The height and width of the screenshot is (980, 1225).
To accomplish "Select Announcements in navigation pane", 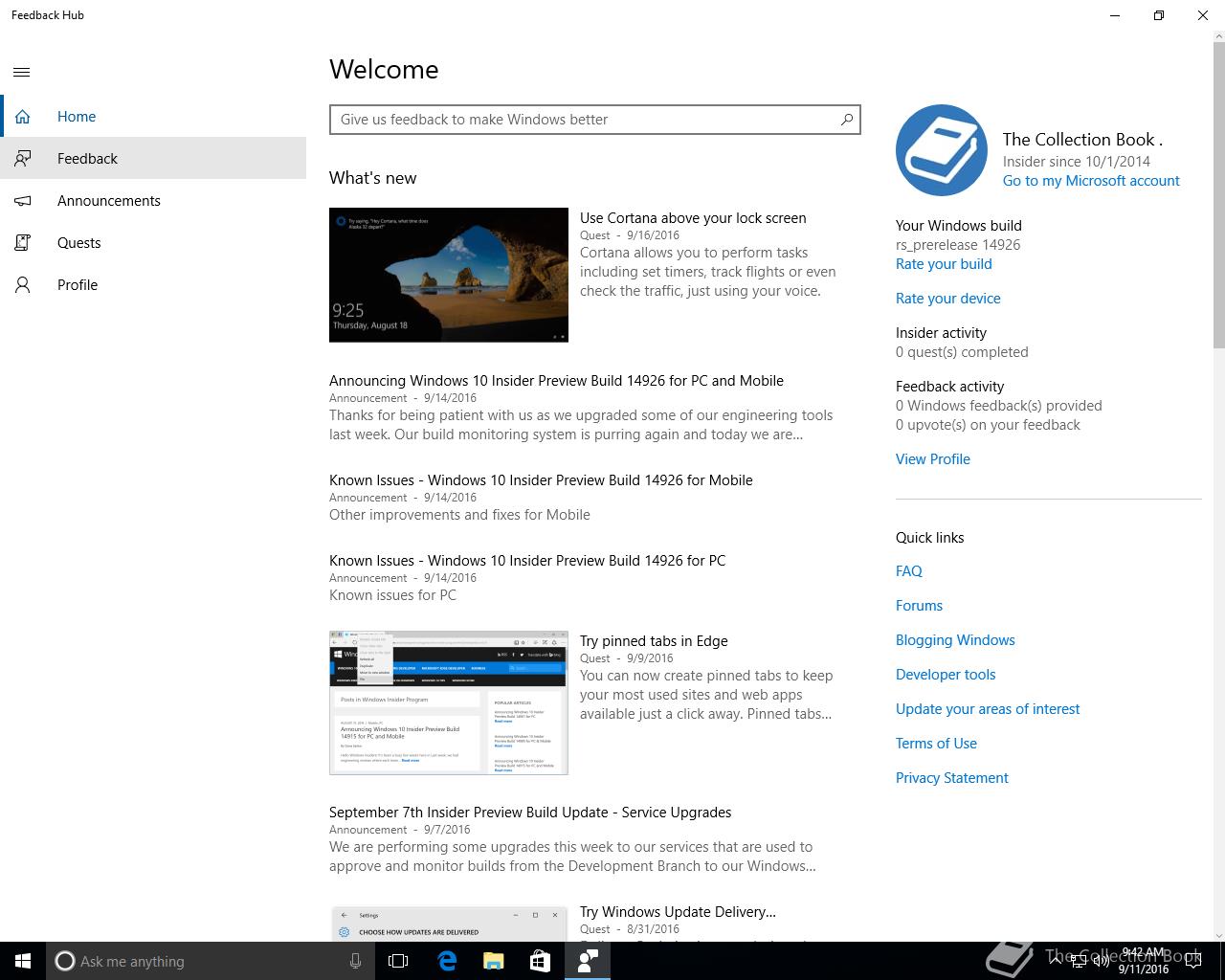I will coord(153,201).
